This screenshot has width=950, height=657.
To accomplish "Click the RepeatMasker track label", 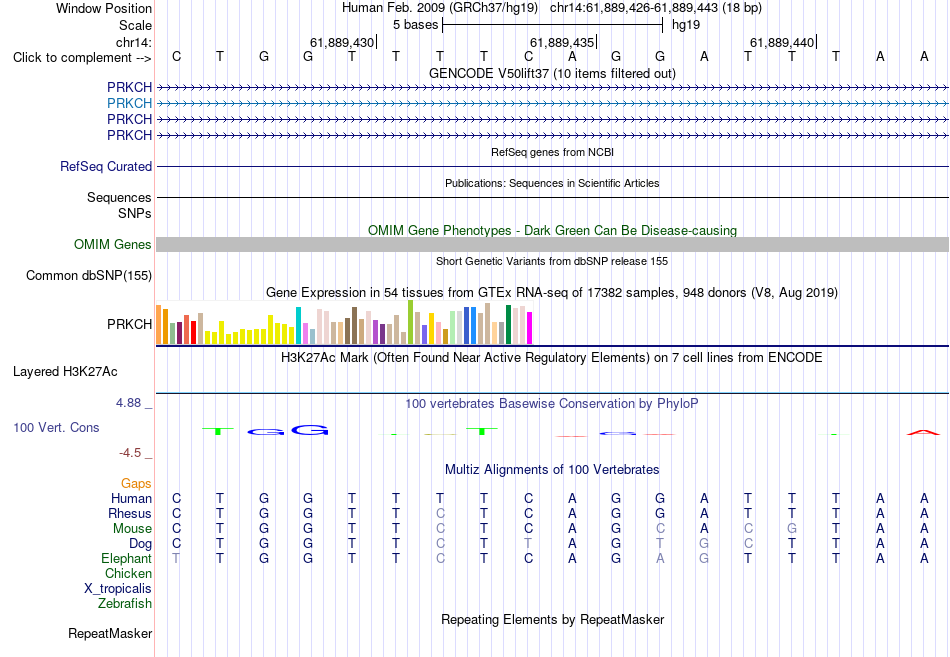I will point(110,633).
